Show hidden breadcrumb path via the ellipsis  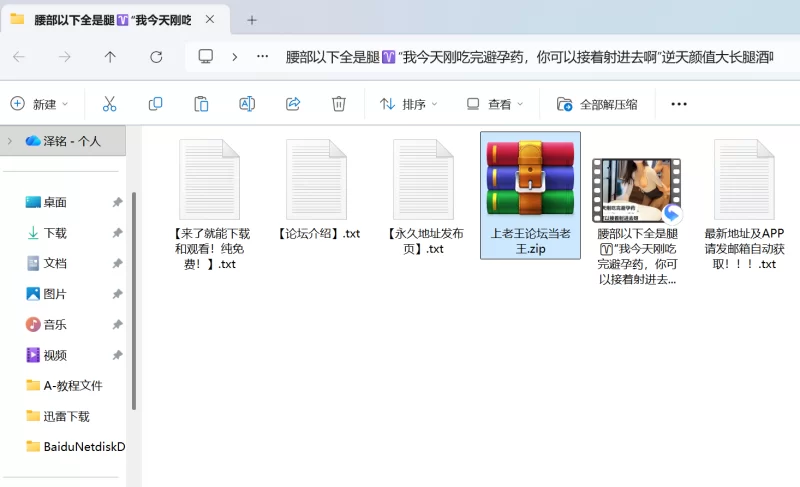tap(262, 57)
